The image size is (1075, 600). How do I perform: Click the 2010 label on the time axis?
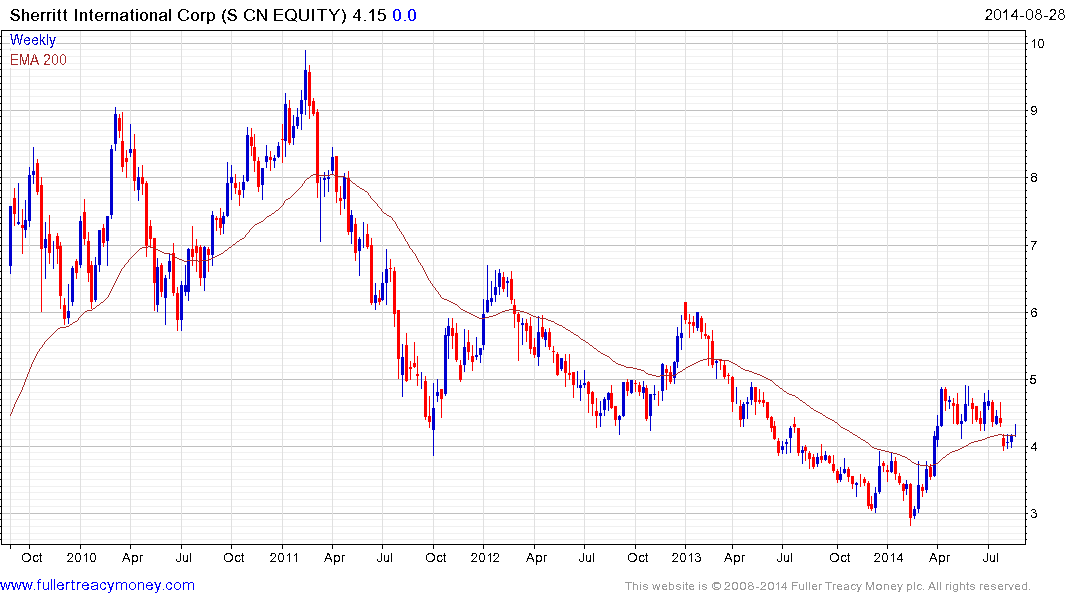tap(81, 557)
